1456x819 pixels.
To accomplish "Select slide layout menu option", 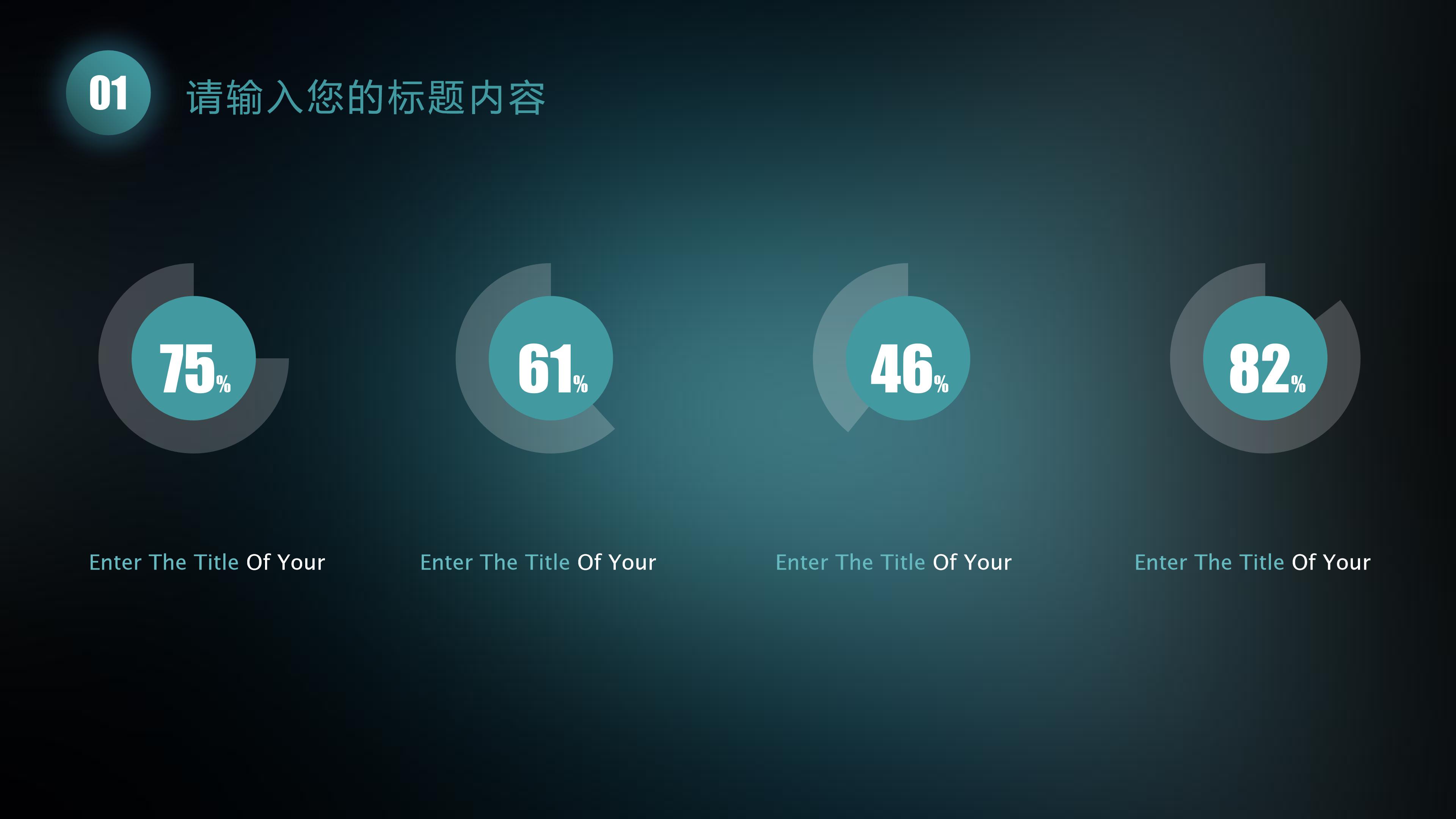I will (728, 410).
